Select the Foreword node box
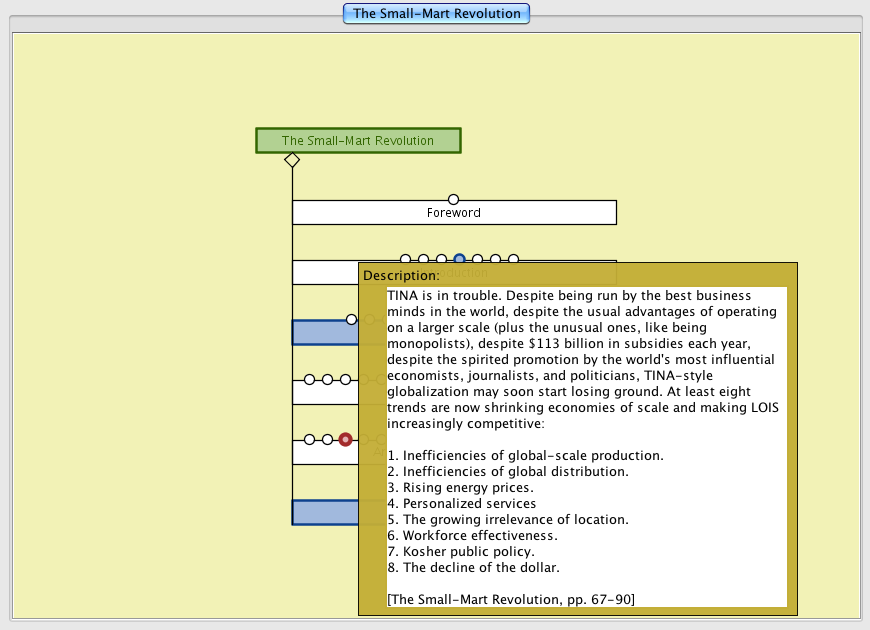 coord(453,213)
